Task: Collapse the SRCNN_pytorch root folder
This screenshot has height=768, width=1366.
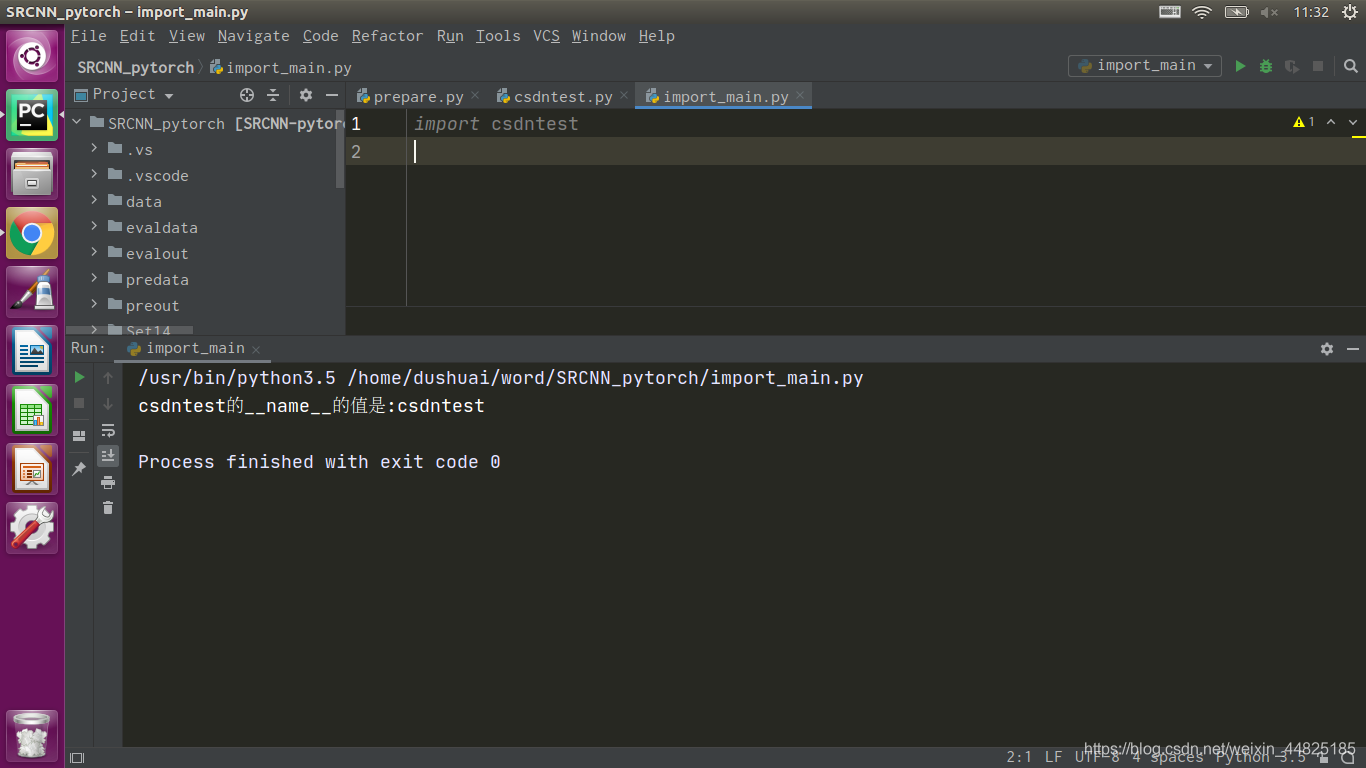Action: [77, 123]
